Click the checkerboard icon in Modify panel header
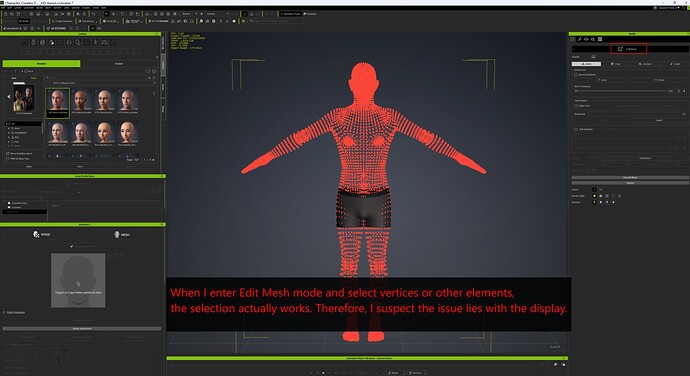 [600, 39]
